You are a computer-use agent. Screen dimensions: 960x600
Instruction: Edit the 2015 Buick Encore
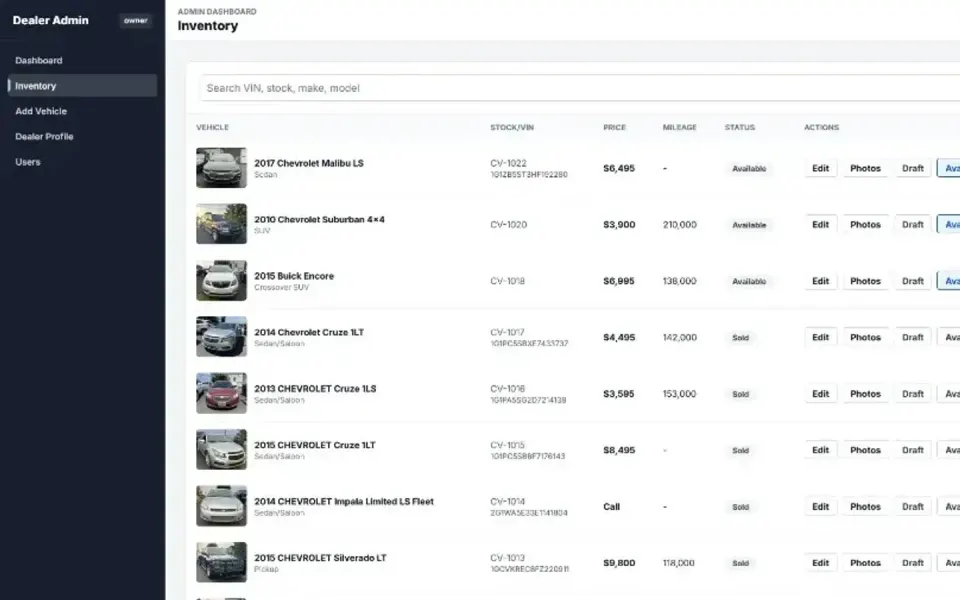click(820, 281)
